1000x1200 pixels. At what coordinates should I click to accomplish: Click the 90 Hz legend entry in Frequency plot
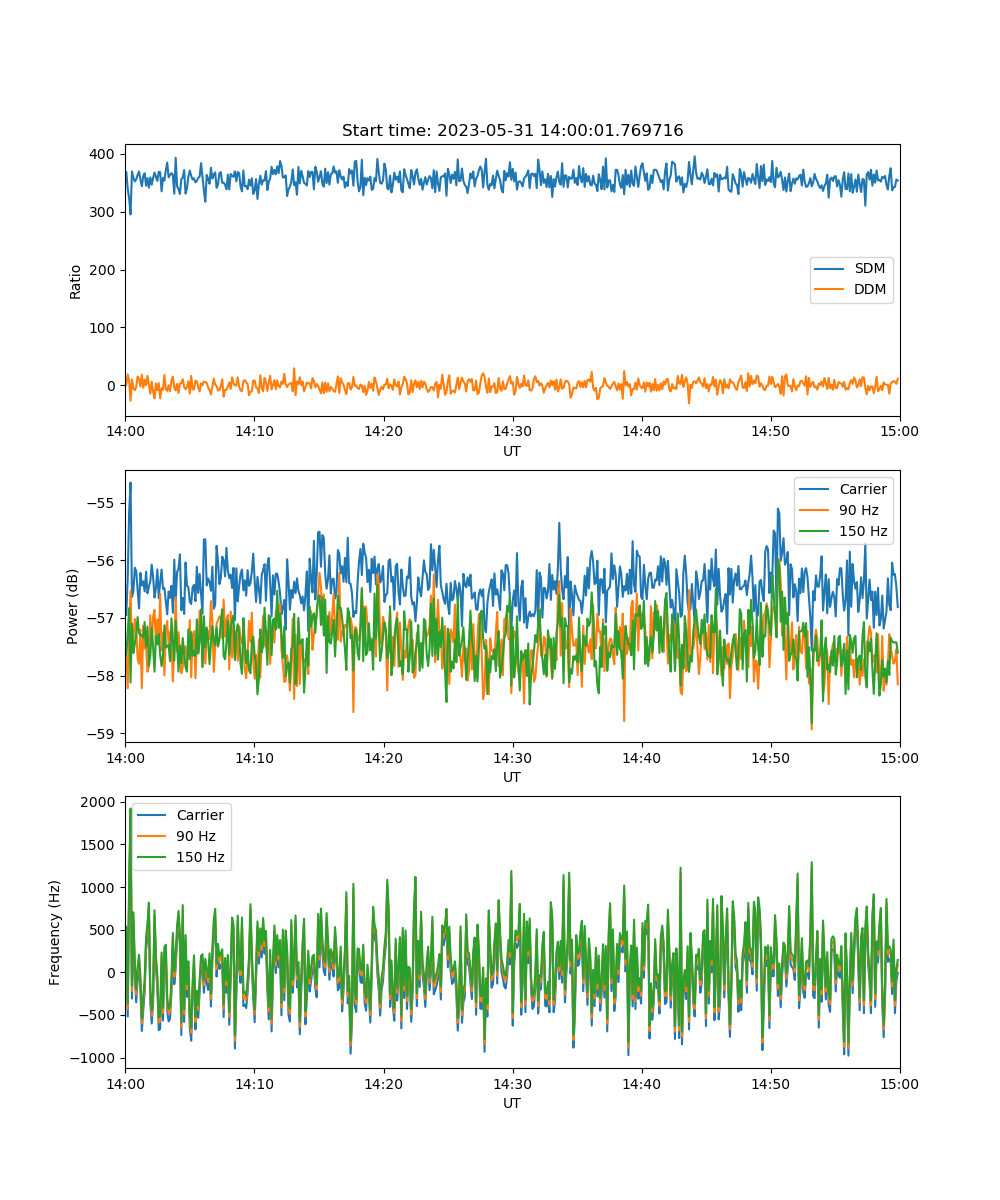(x=176, y=836)
